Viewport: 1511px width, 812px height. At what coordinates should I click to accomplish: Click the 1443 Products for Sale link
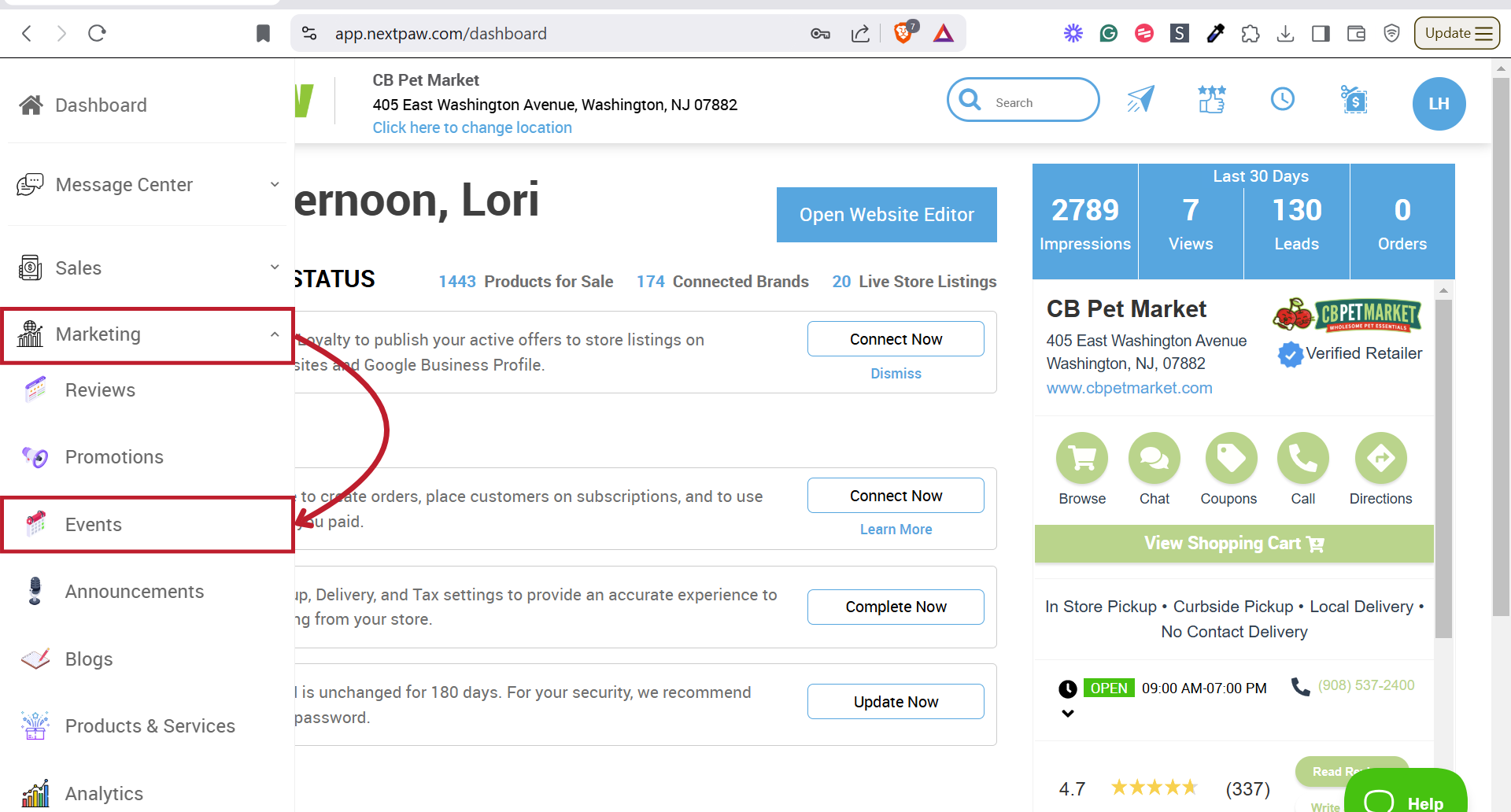pyautogui.click(x=526, y=282)
